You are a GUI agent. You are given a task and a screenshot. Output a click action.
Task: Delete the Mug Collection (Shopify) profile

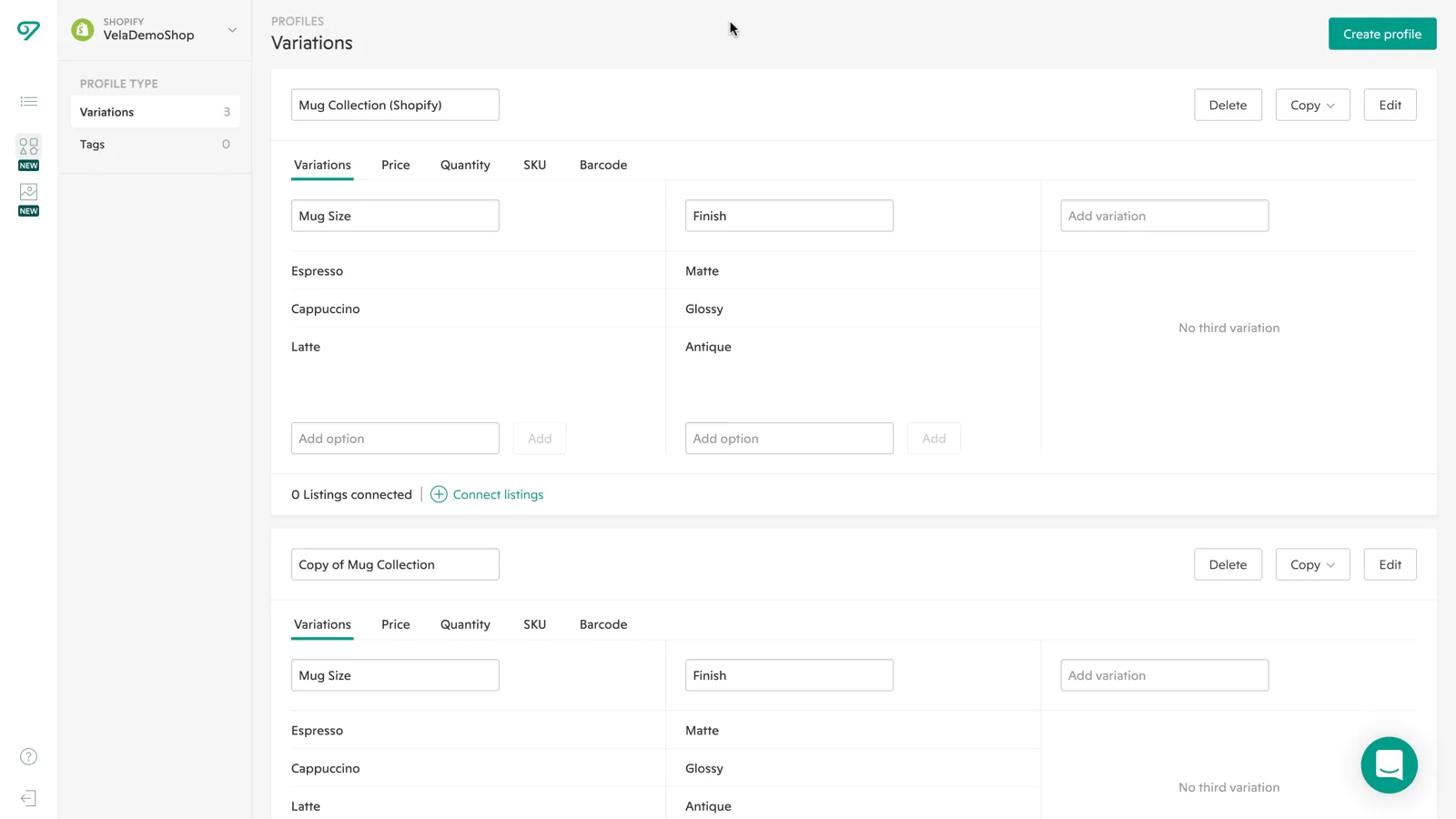tap(1228, 105)
